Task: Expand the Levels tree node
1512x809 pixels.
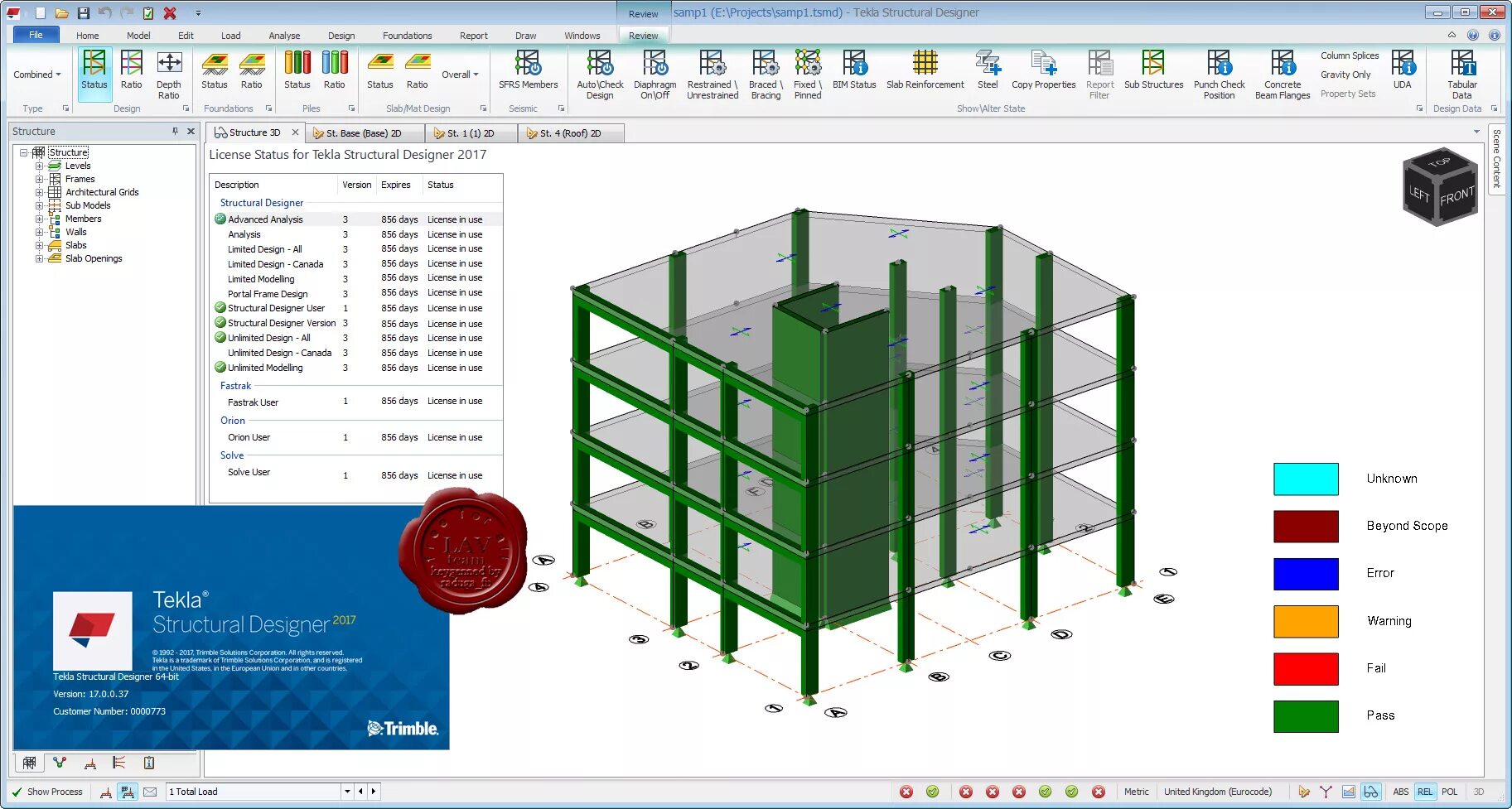Action: coord(39,166)
